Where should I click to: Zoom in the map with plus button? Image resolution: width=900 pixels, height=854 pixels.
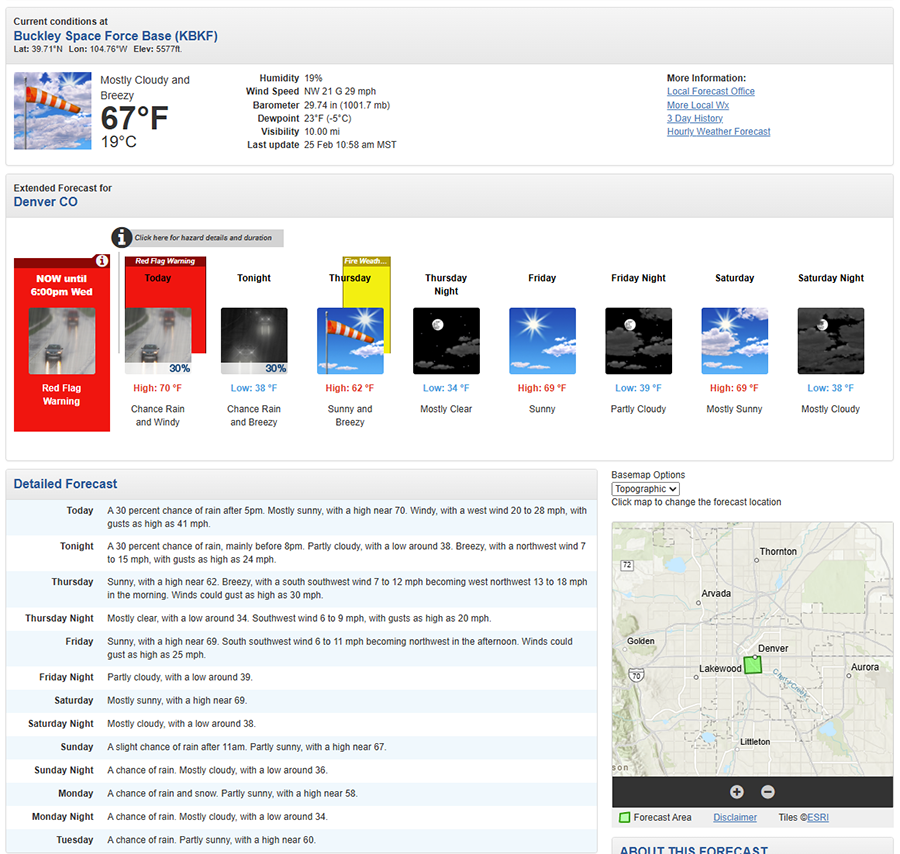click(737, 792)
